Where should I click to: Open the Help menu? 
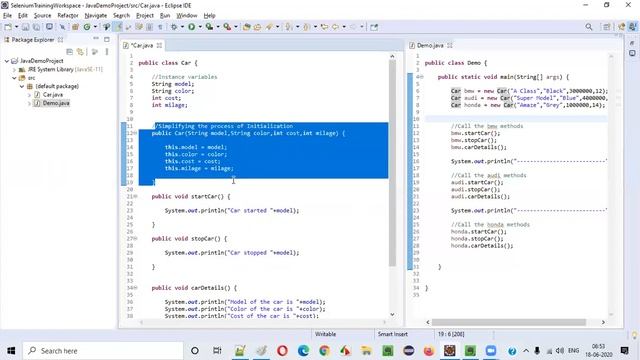tap(209, 16)
